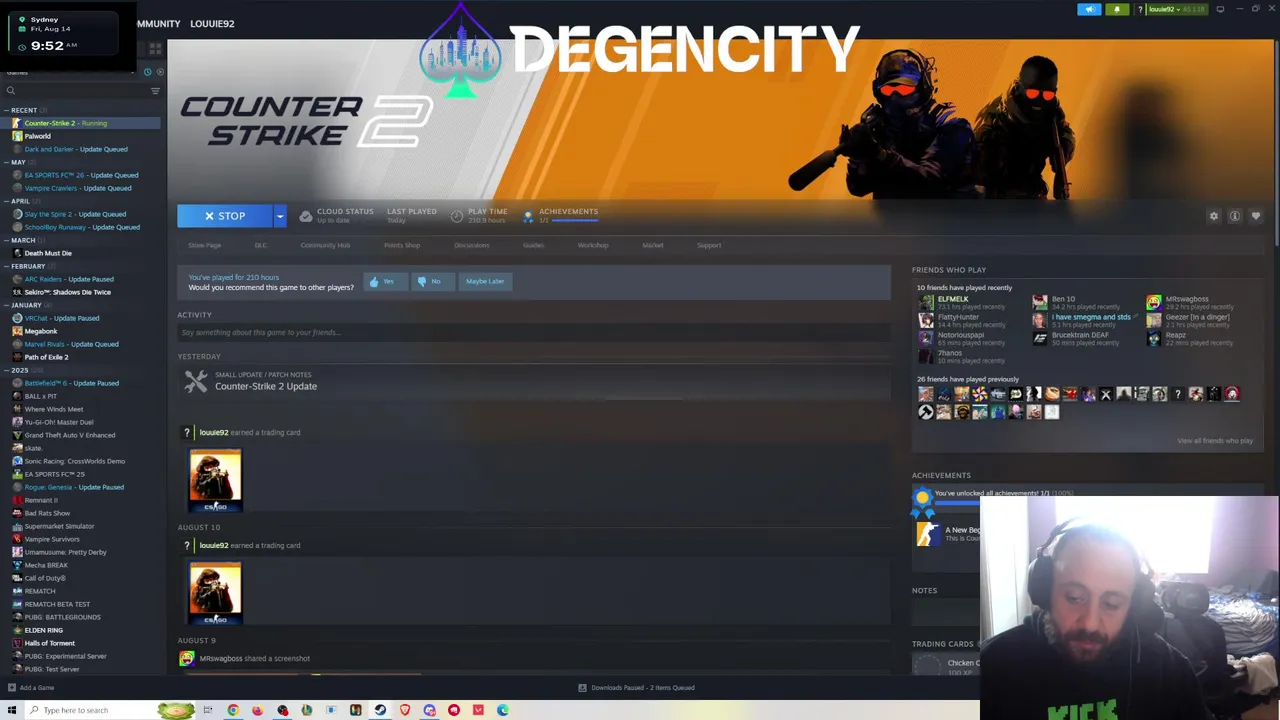Collapse the MARCH library section
Screen dimensions: 1280x720
click(x=7, y=240)
